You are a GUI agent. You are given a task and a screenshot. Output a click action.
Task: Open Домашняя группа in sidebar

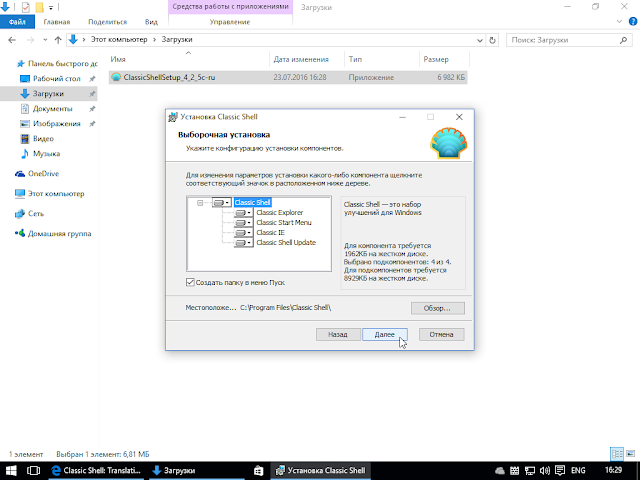coord(53,233)
